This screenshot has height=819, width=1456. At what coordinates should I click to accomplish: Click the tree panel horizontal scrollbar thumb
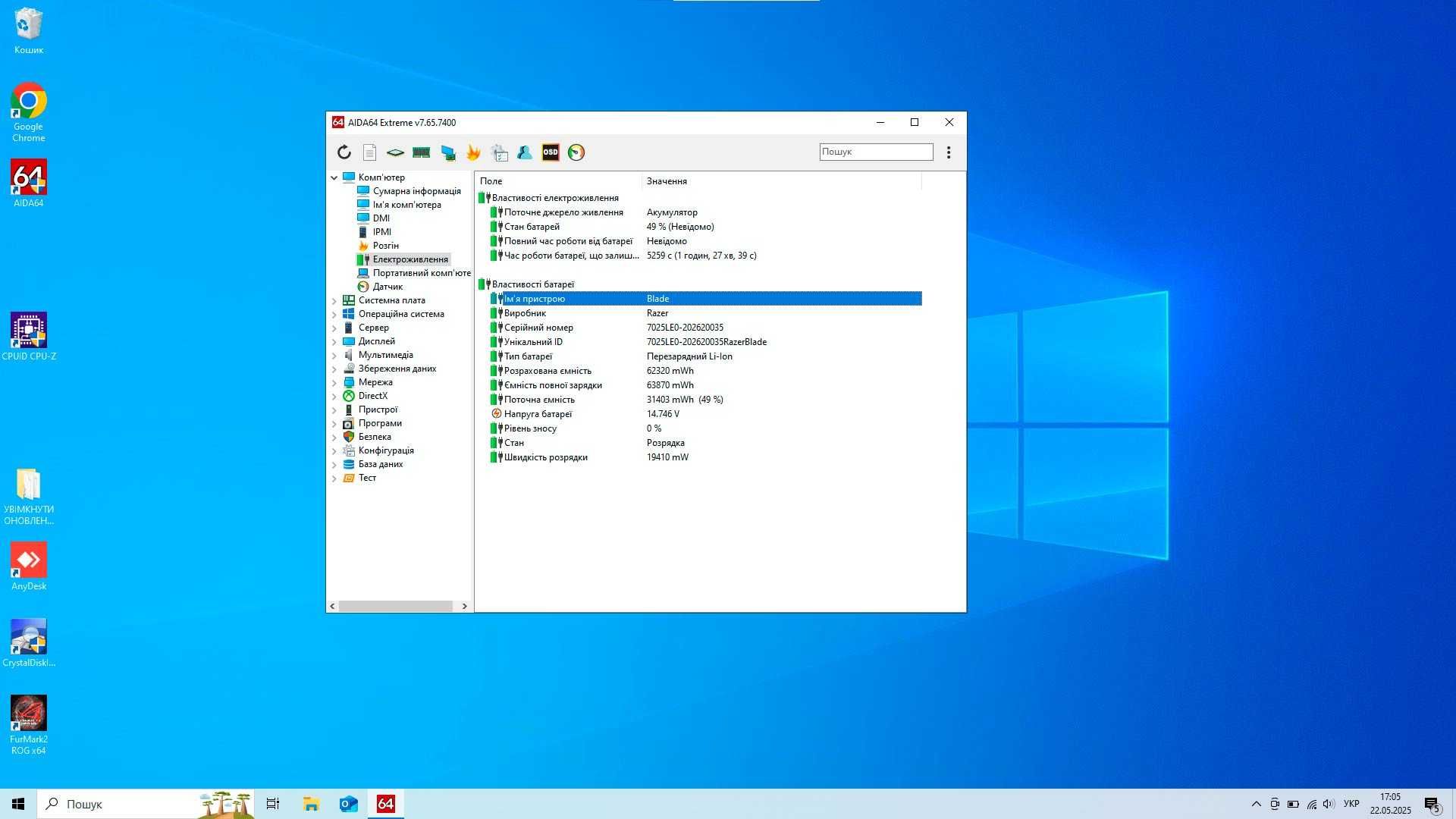coord(396,606)
